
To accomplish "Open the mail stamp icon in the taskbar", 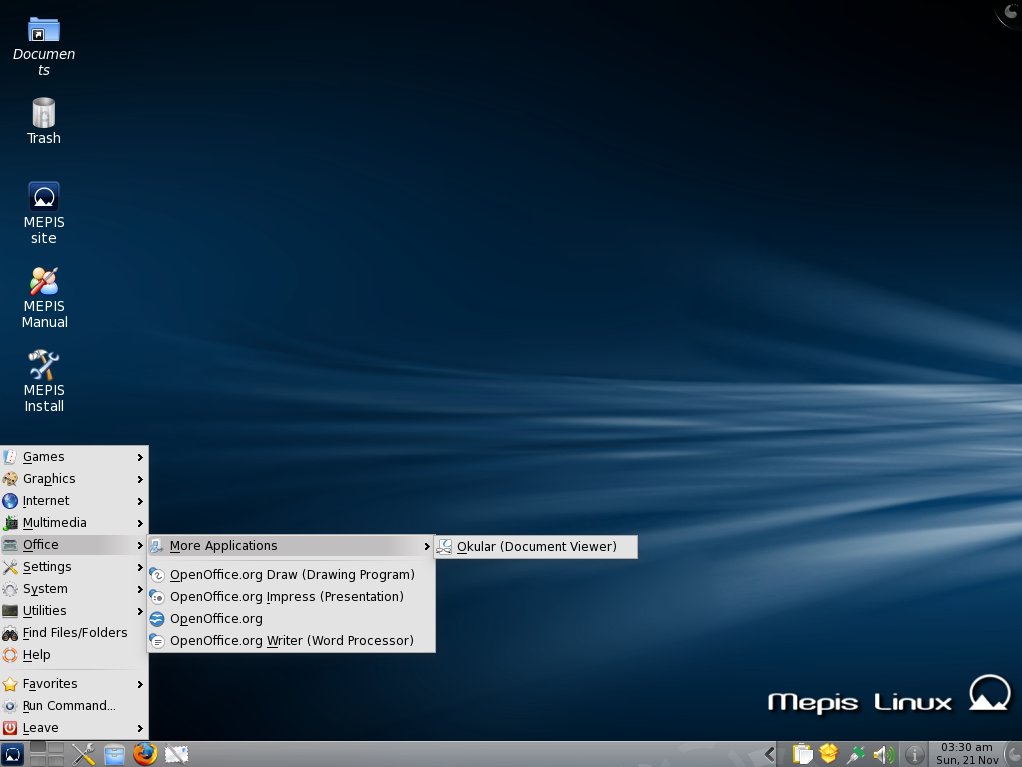I will (176, 755).
